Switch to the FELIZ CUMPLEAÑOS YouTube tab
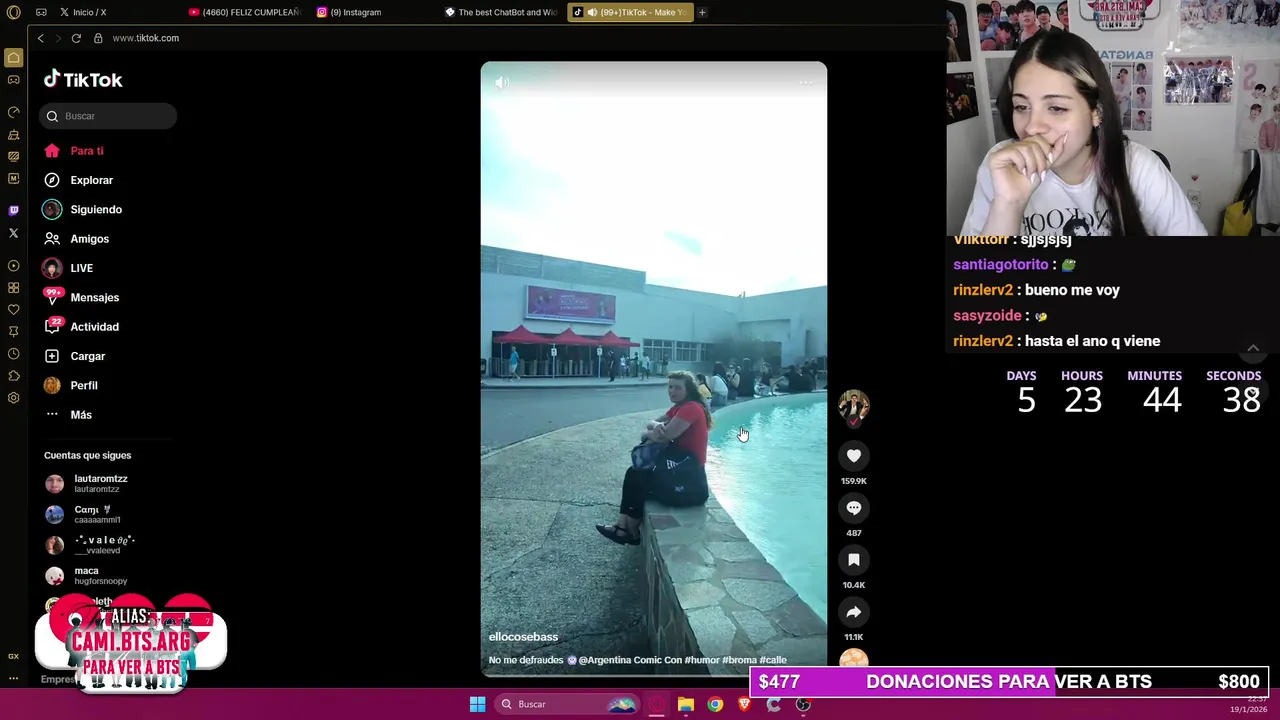Viewport: 1280px width, 720px height. (x=245, y=12)
